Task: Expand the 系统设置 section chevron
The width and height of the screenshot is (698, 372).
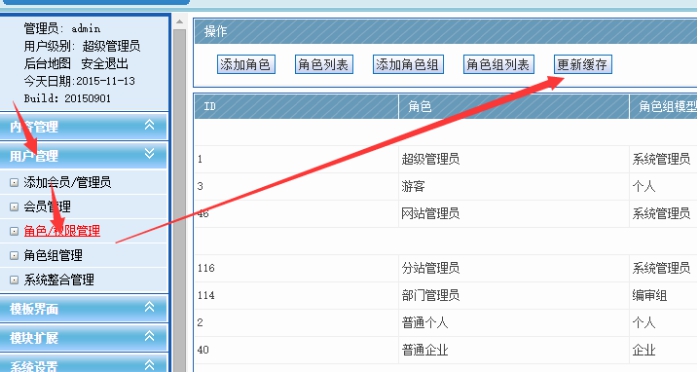Action: click(150, 365)
